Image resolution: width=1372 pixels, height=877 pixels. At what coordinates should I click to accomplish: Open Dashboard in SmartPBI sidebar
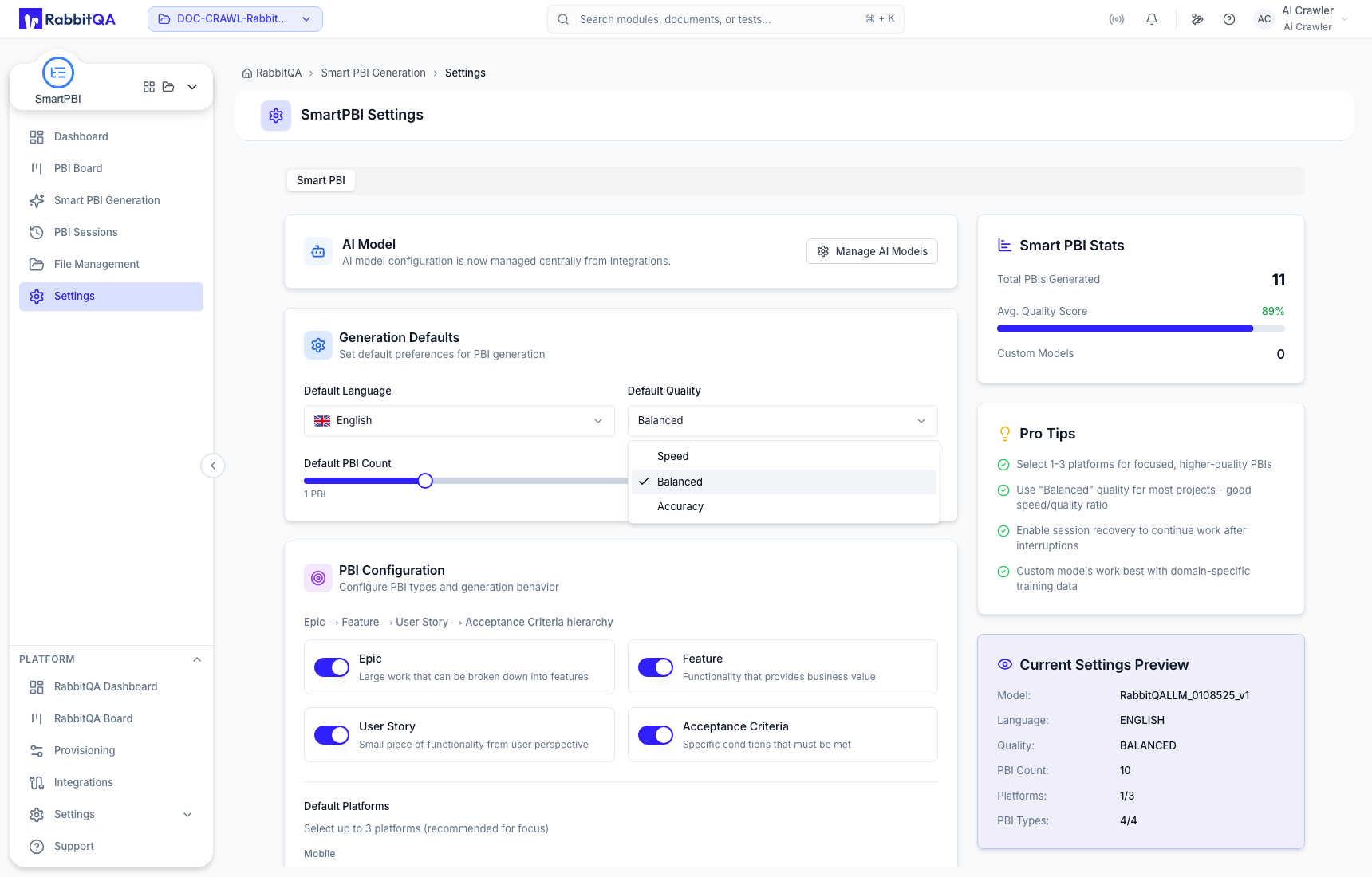111,137
